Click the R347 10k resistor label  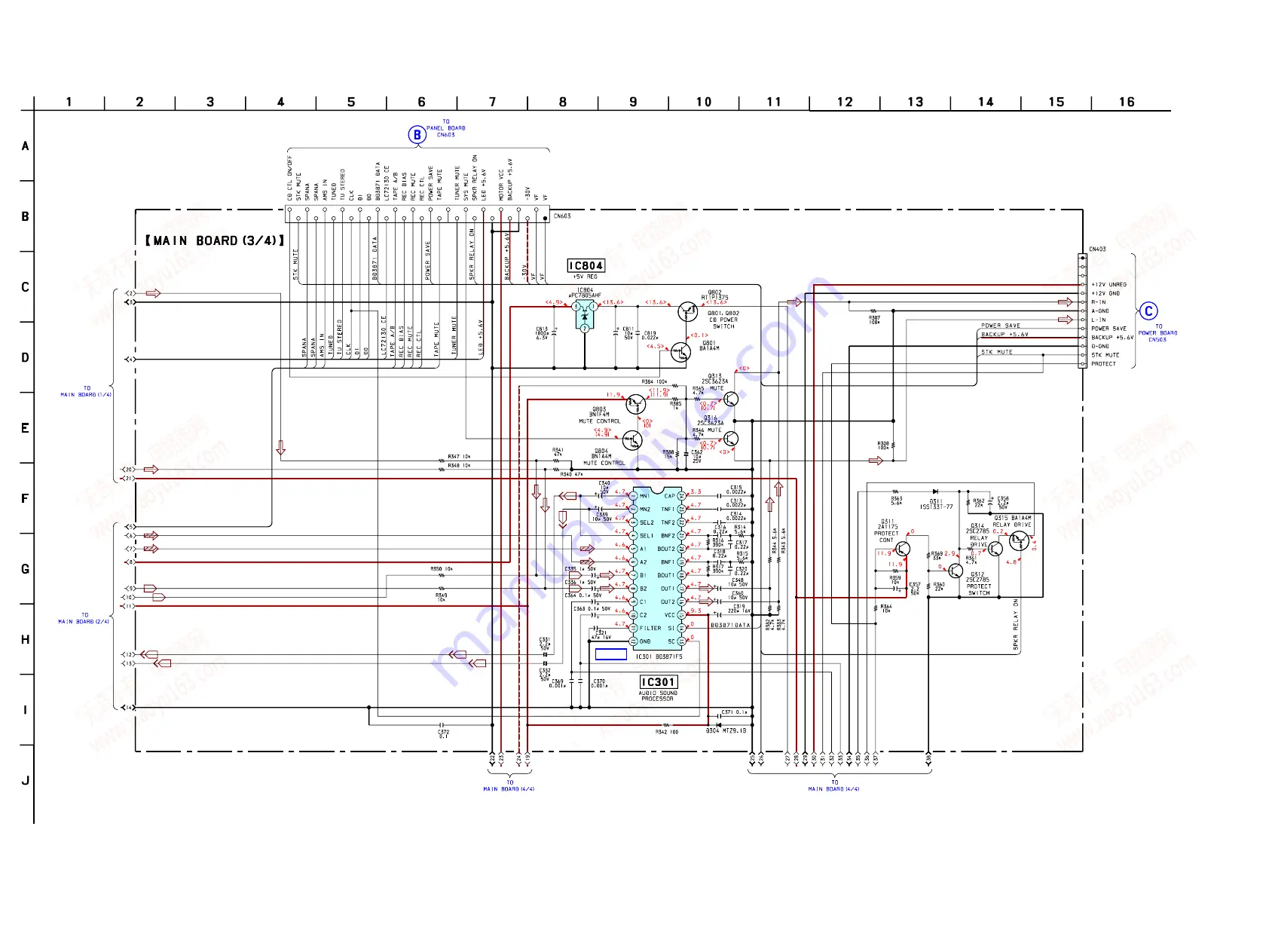point(459,457)
